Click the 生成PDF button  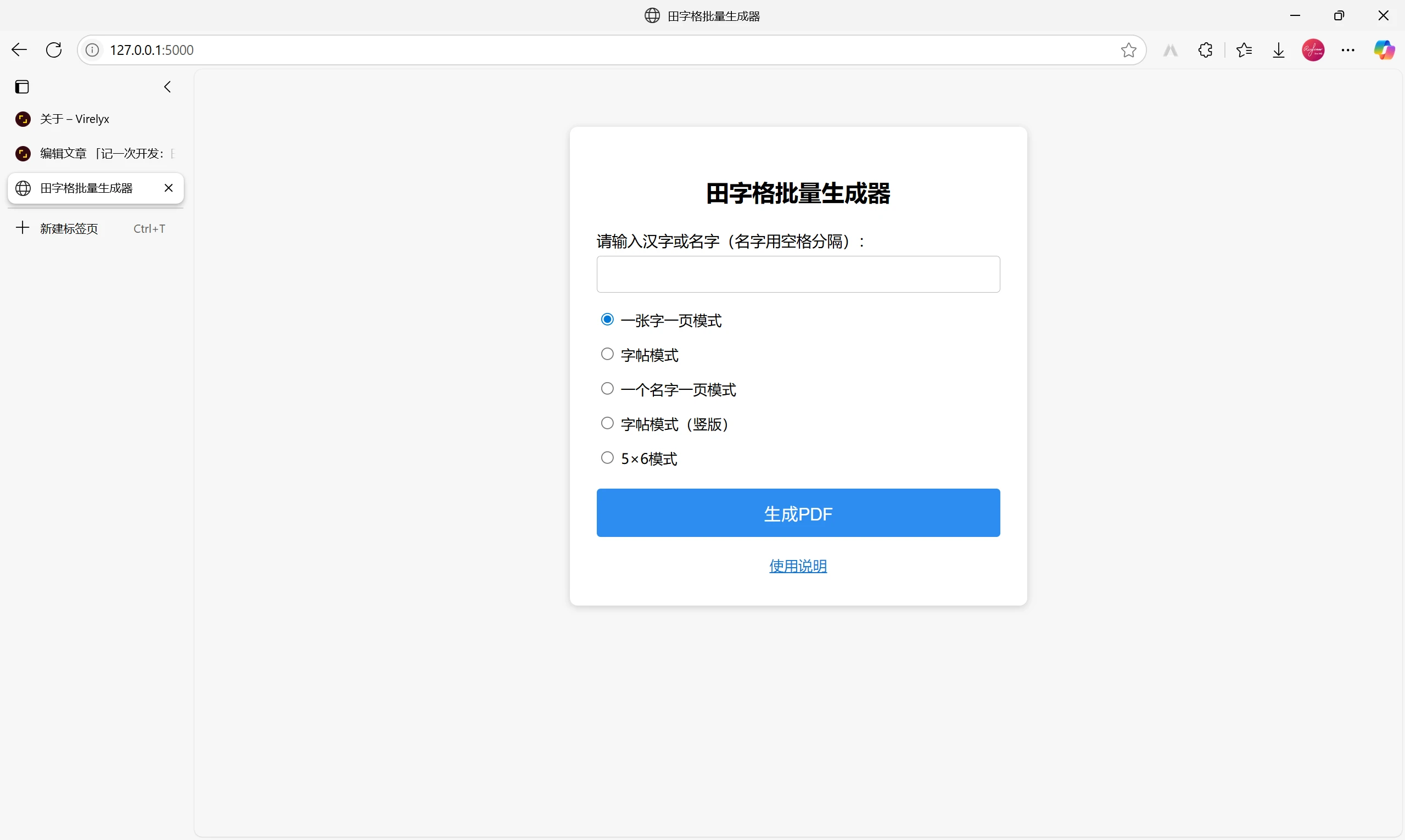pyautogui.click(x=798, y=513)
